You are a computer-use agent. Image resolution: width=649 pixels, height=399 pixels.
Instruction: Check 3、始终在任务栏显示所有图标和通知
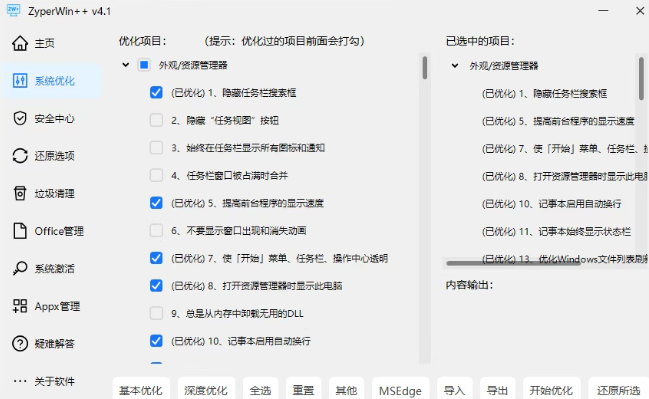point(156,148)
